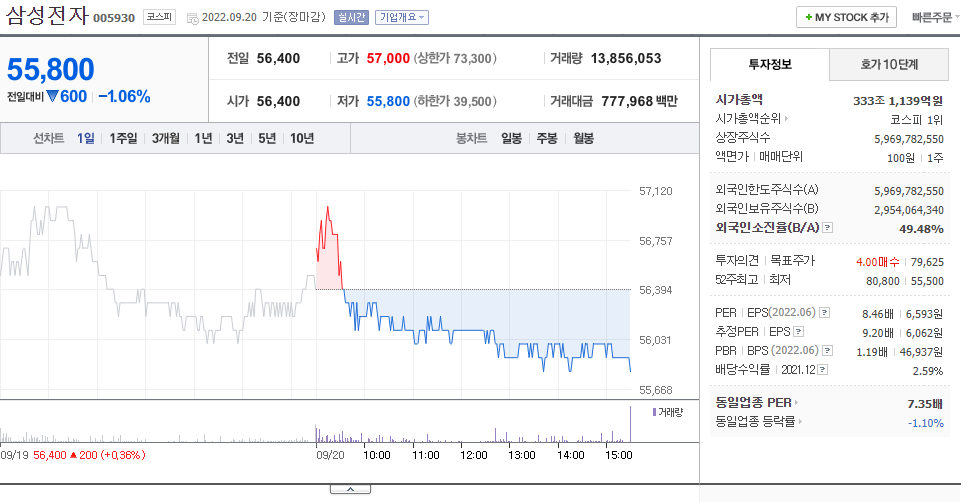Click the 거래량 value 13,856,053

tap(626, 59)
